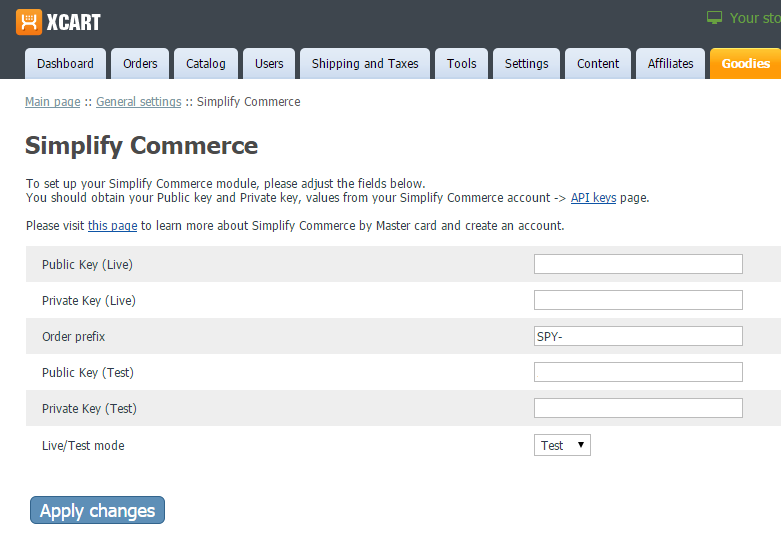The image size is (781, 533).
Task: Open the Affiliates tab
Action: tap(670, 63)
